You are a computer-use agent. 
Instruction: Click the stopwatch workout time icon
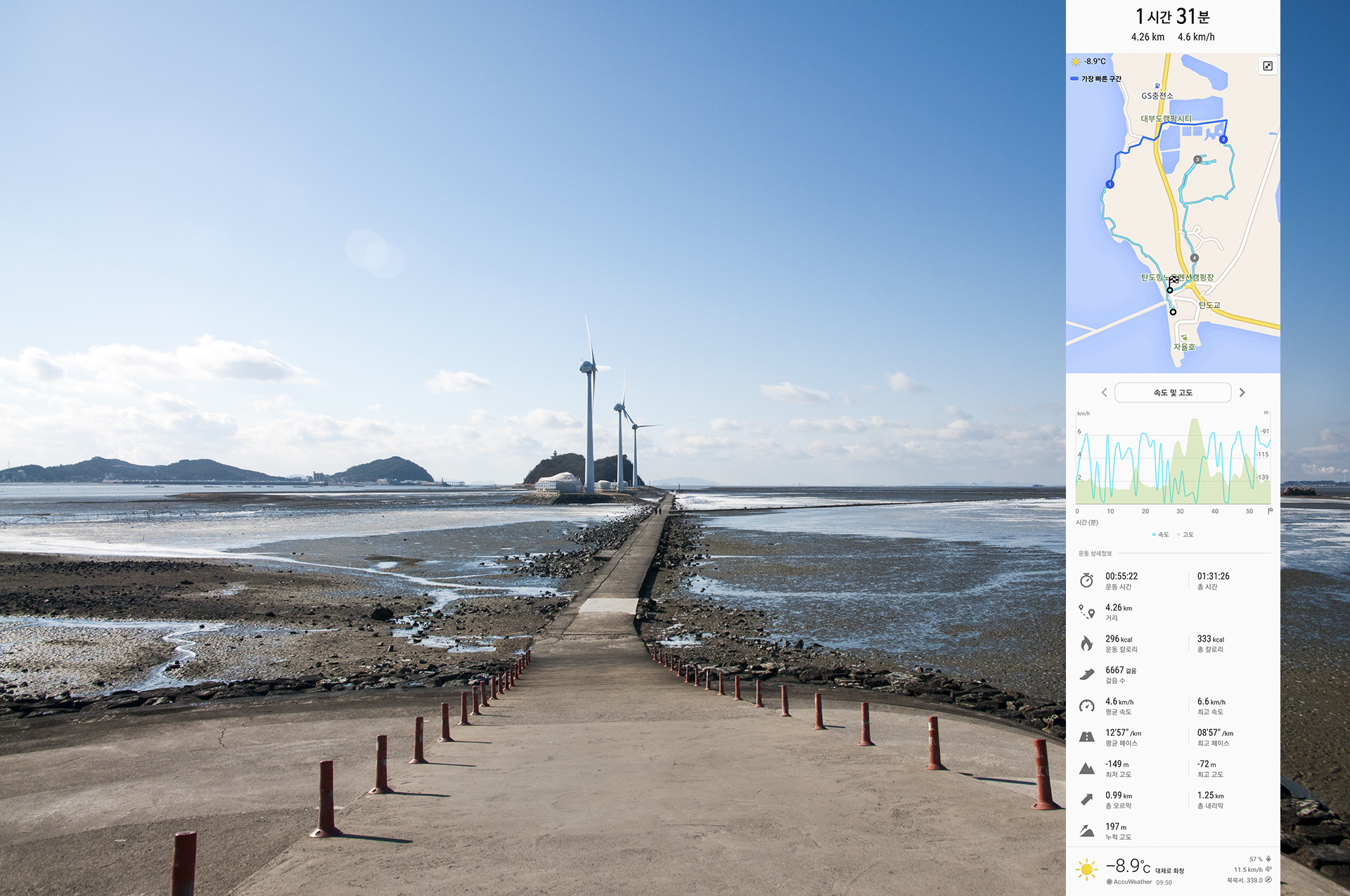coord(1086,580)
